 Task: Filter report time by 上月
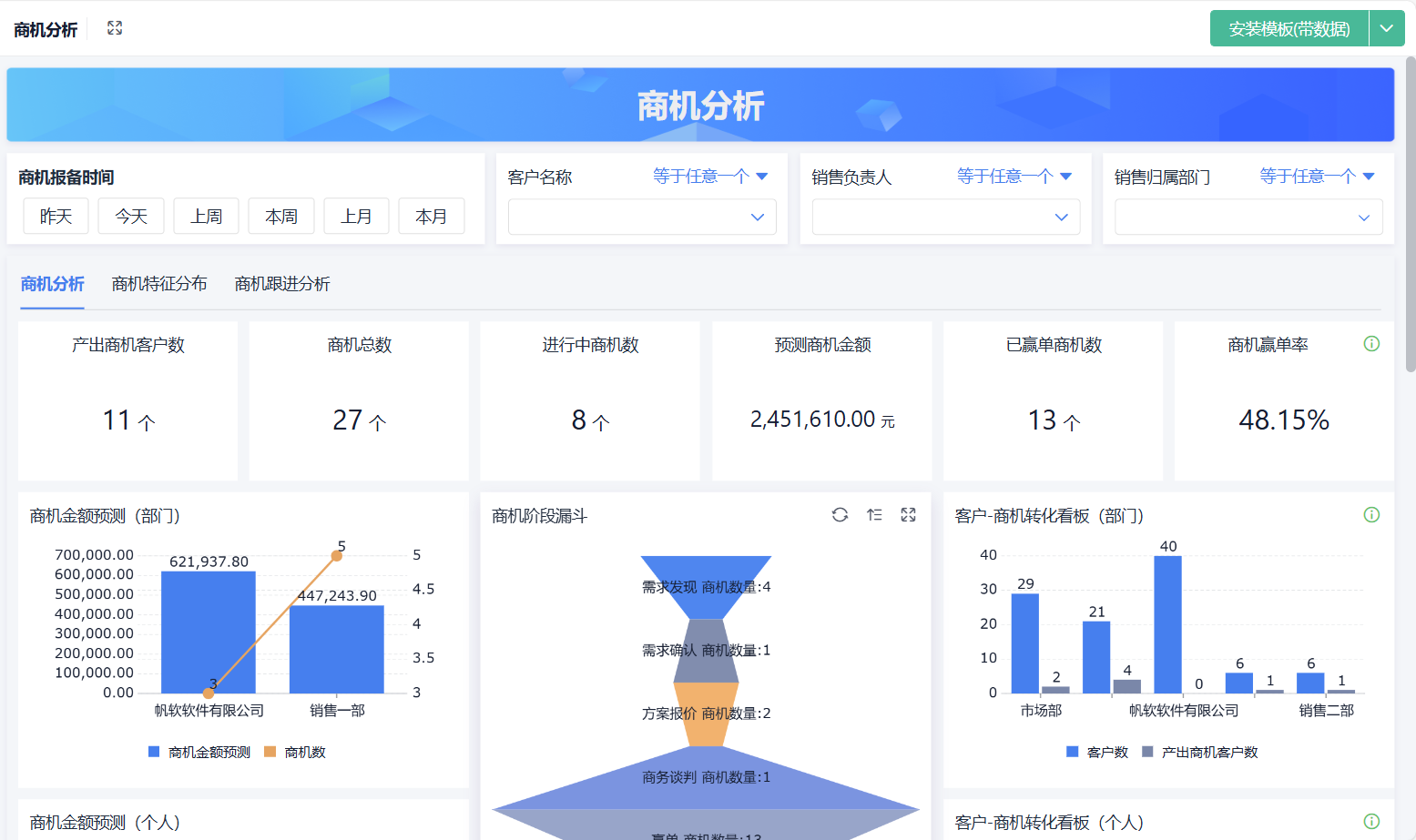356,217
